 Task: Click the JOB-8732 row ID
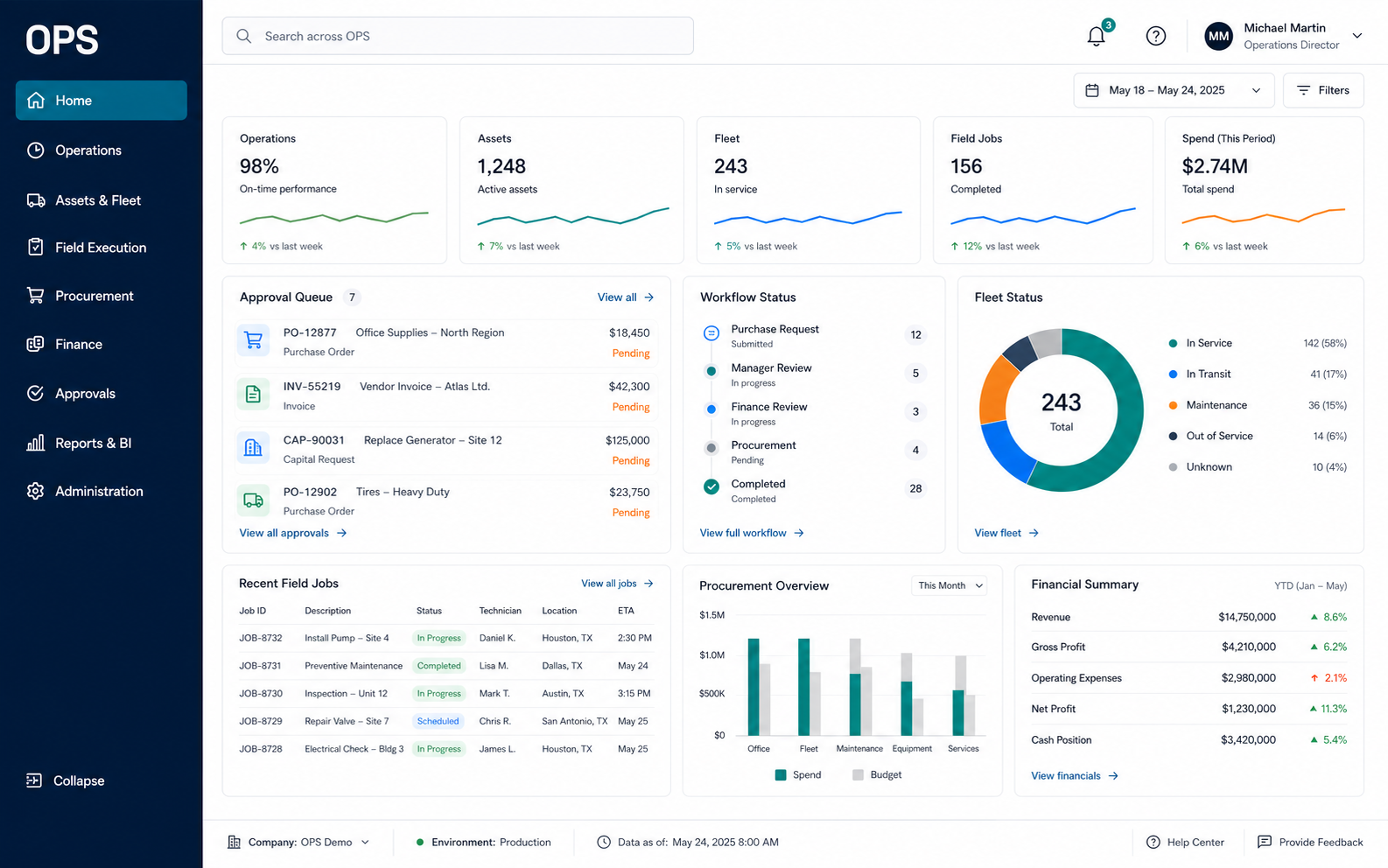pyautogui.click(x=261, y=638)
